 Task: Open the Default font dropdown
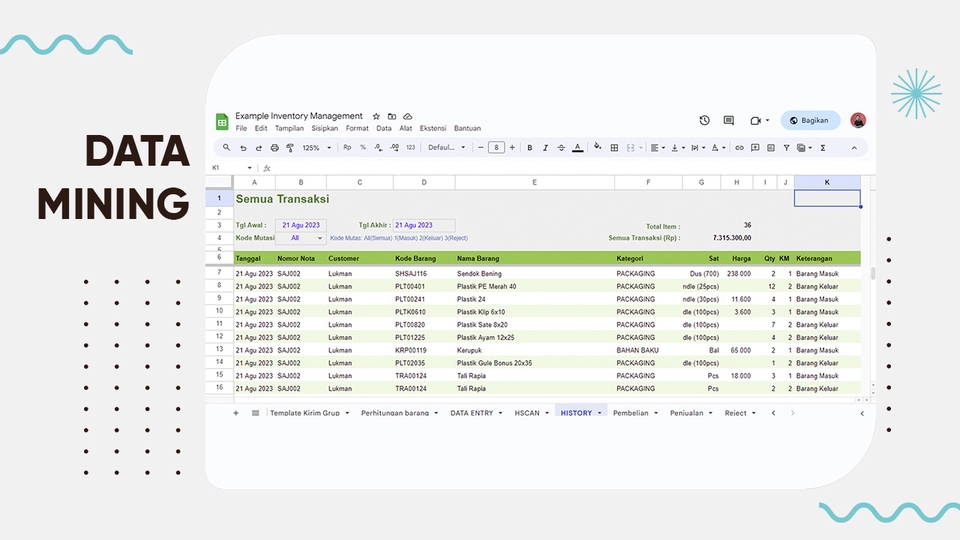(x=446, y=148)
